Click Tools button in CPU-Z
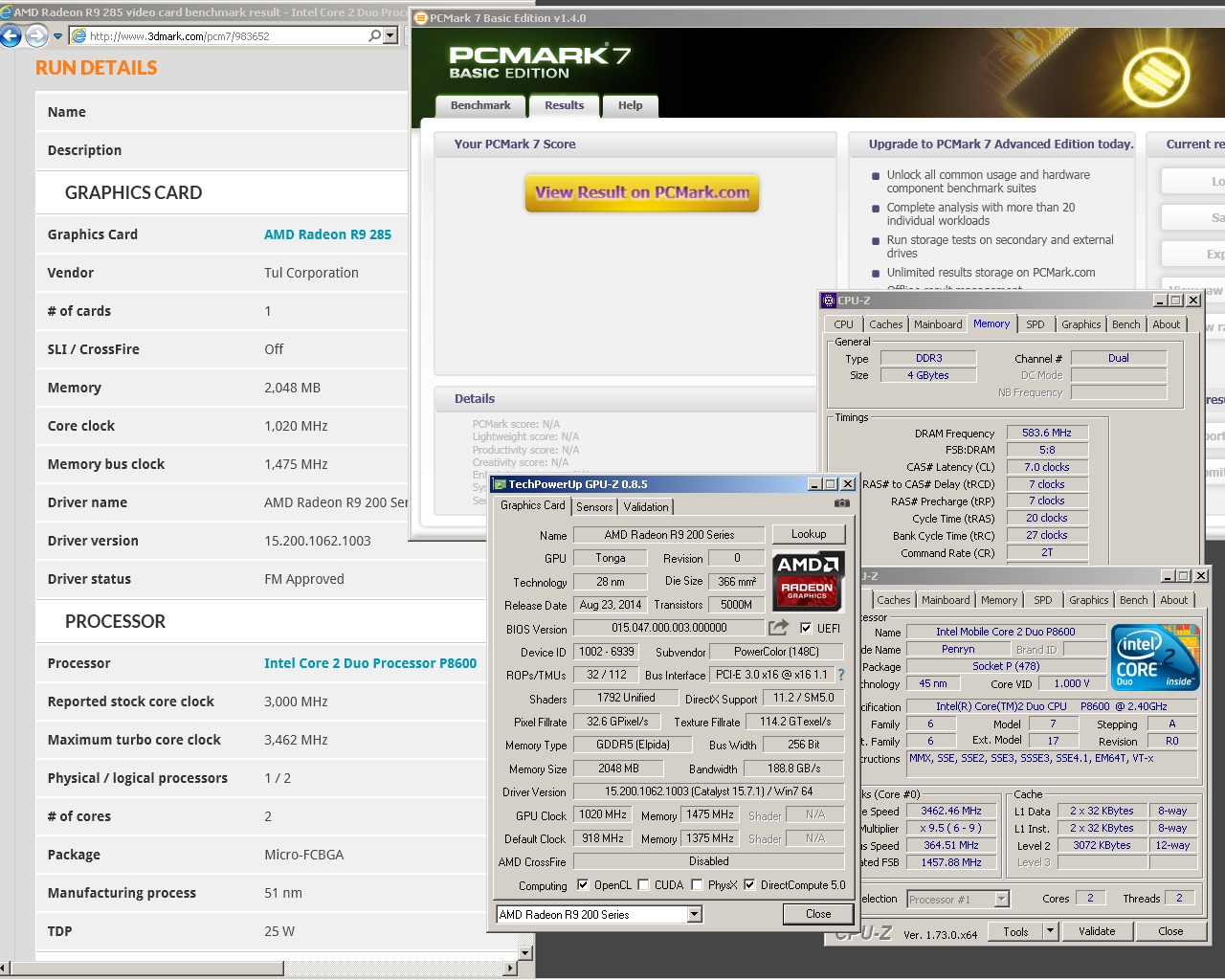 point(1015,931)
